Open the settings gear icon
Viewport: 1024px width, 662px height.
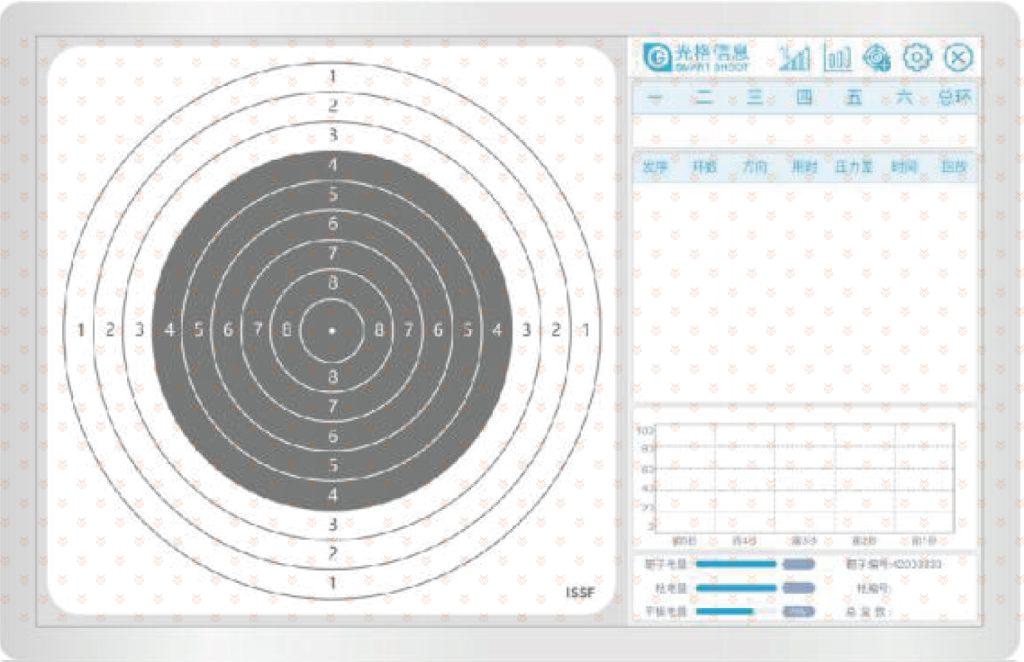(917, 57)
